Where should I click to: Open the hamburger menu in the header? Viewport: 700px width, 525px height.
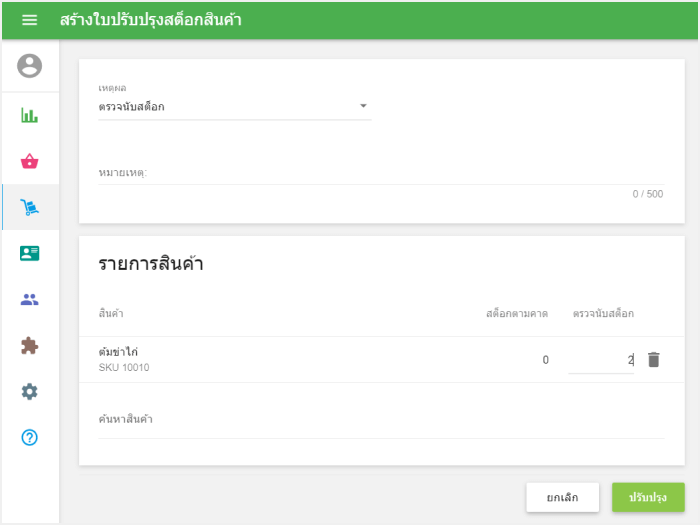(29, 20)
